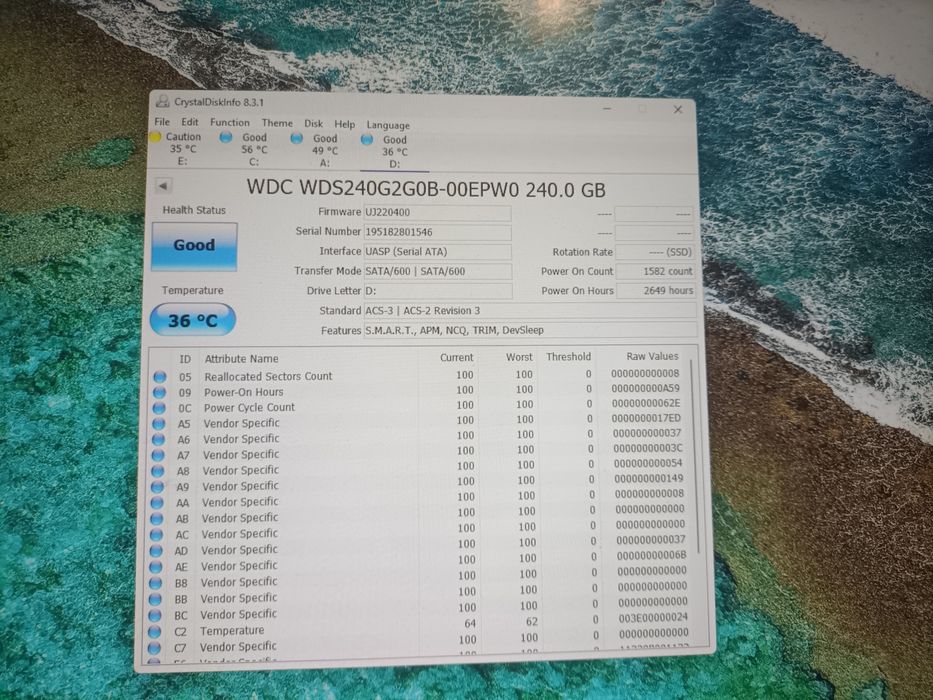Screen dimensions: 933x700
Task: Open the Language menu
Action: click(388, 125)
